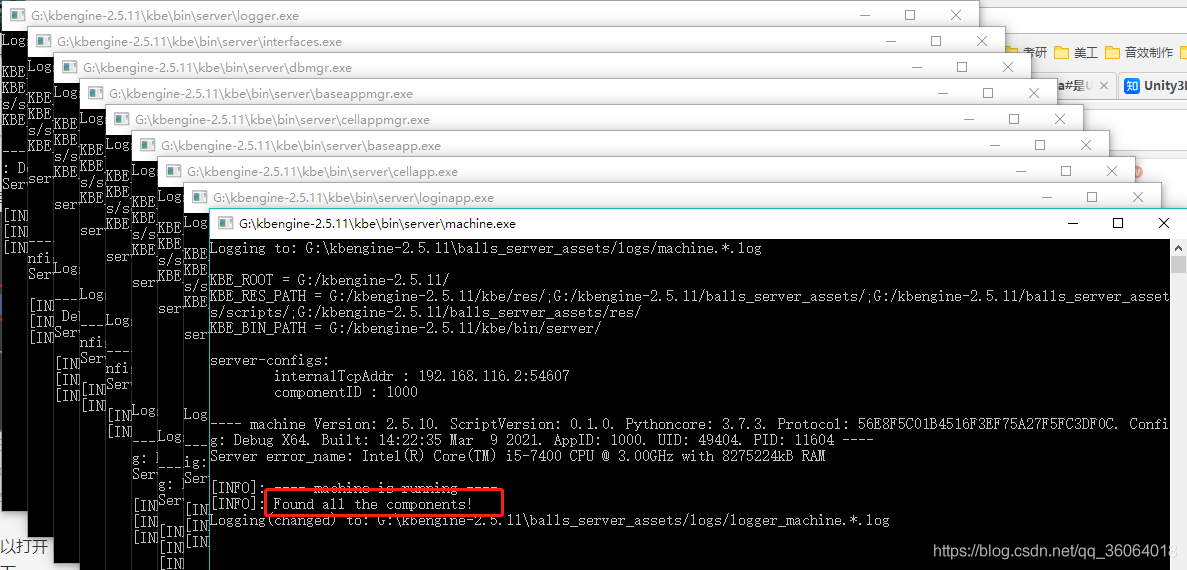Click the cellapp.exe title bar text
Image resolution: width=1187 pixels, height=570 pixels.
pyautogui.click(x=322, y=172)
